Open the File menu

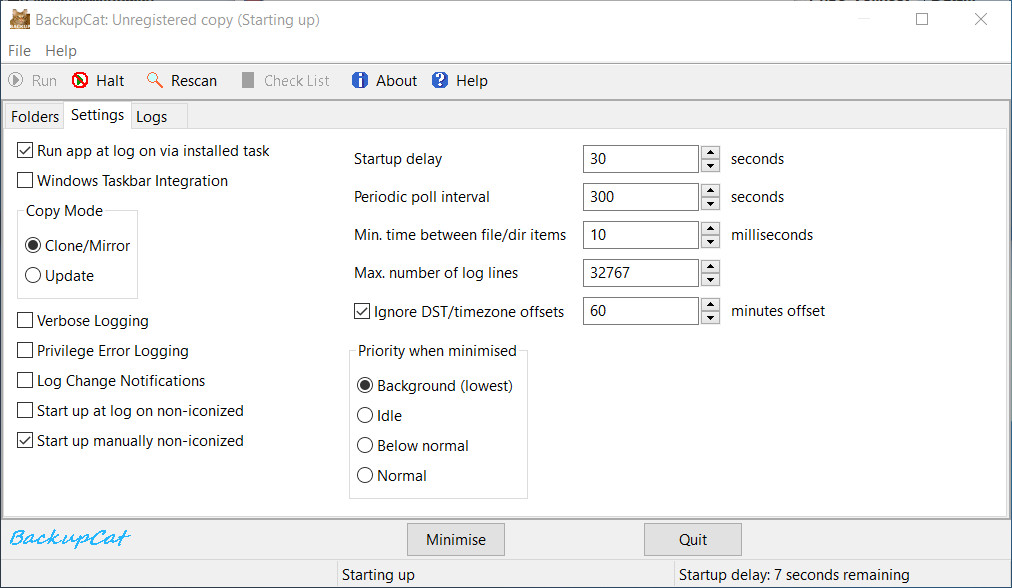[x=19, y=50]
